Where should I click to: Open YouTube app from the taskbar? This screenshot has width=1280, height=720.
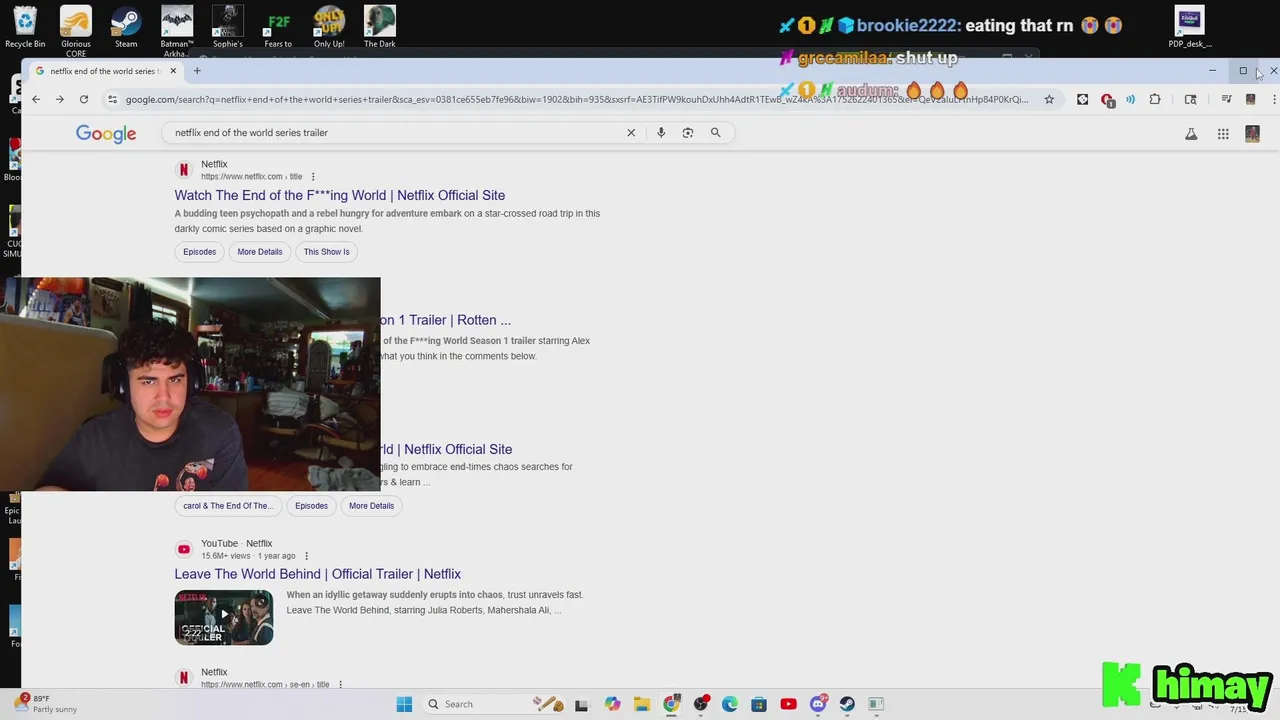[788, 704]
